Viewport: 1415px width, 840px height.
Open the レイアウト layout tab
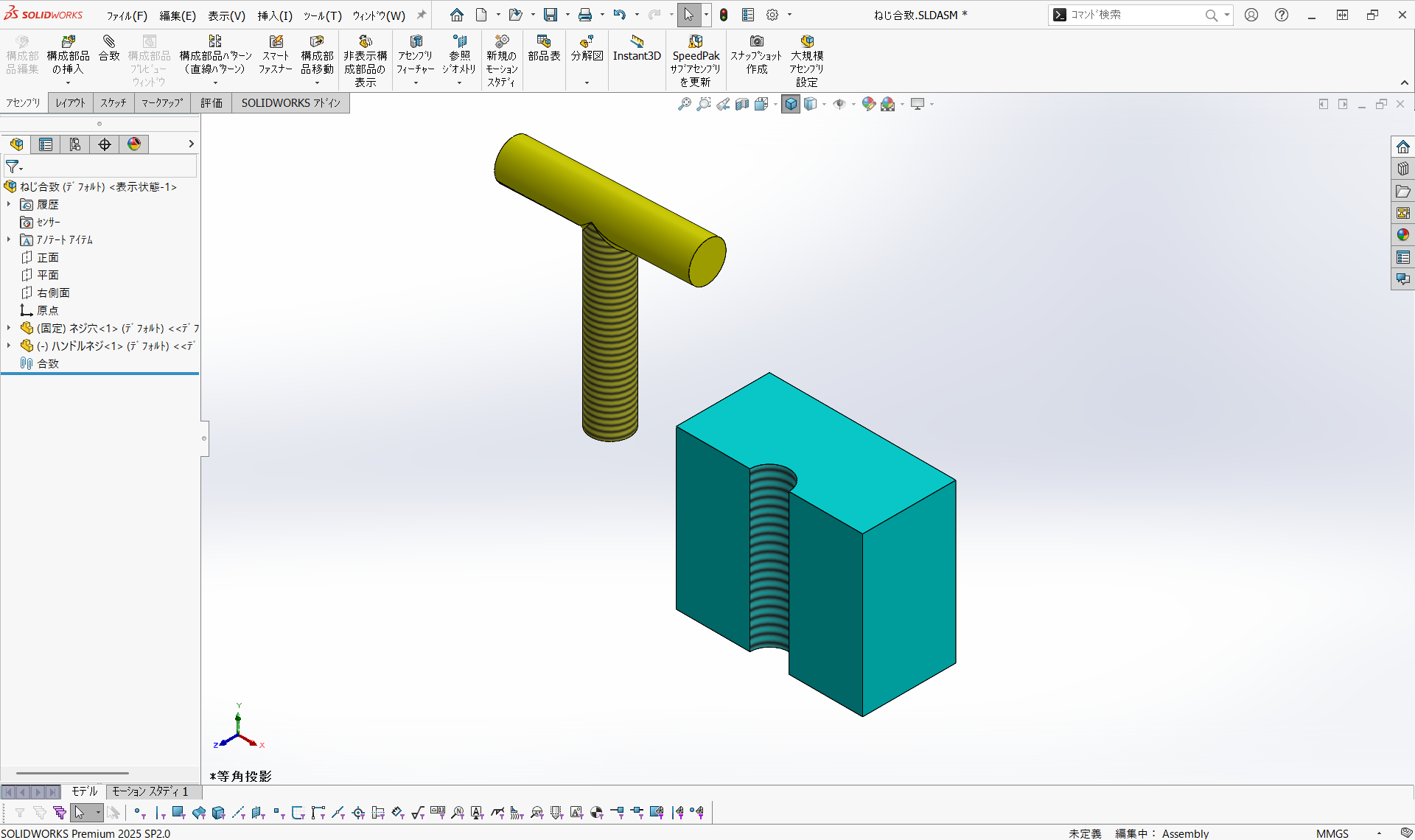pyautogui.click(x=71, y=103)
